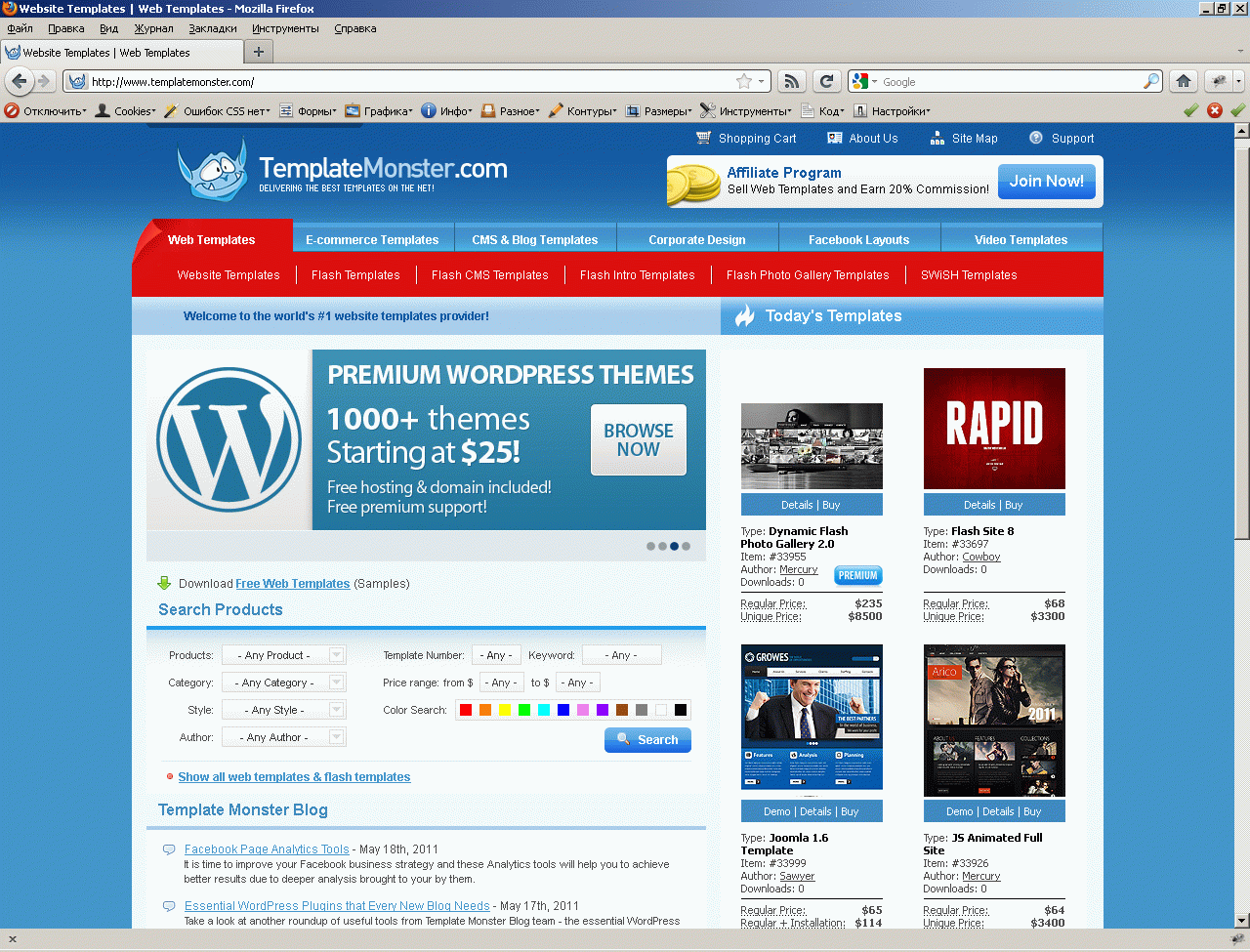Open the Инструменты developer toolbar dropdown
The image size is (1250, 952).
747,111
